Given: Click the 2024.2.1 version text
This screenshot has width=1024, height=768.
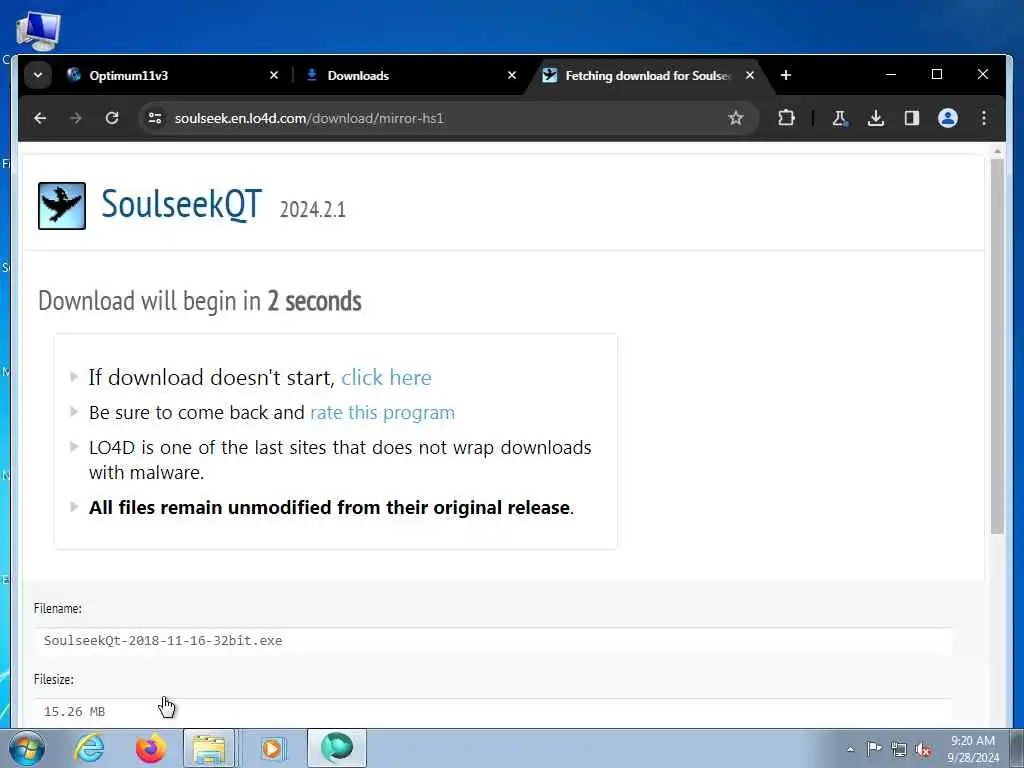Looking at the screenshot, I should pos(313,210).
